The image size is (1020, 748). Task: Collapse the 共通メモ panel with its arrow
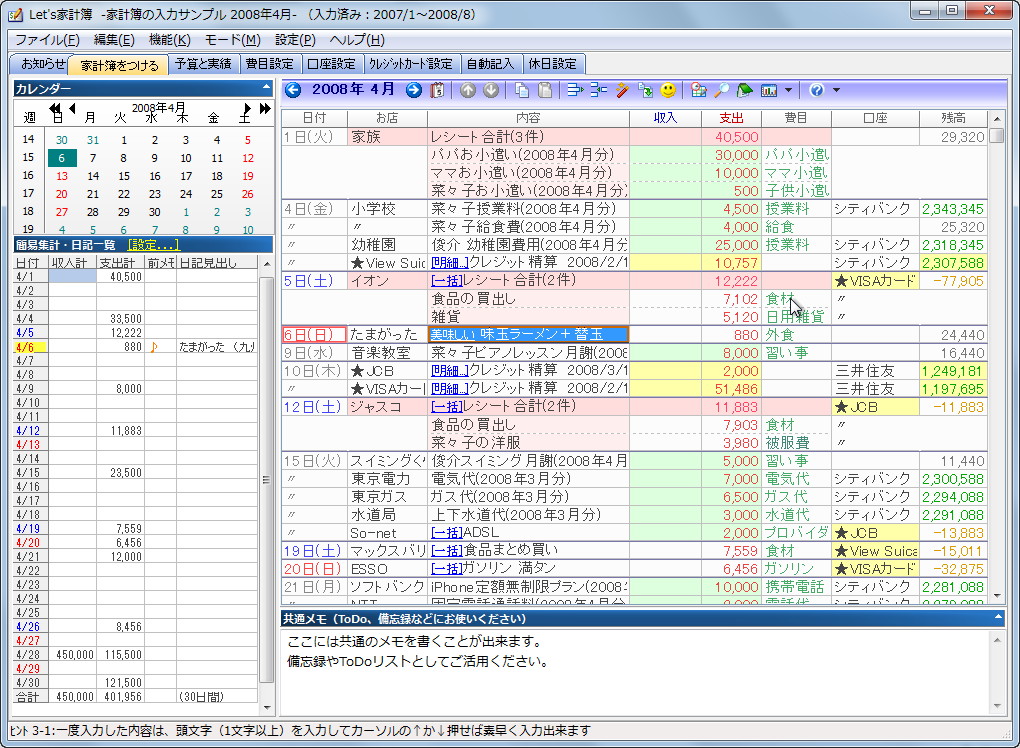(1000, 616)
